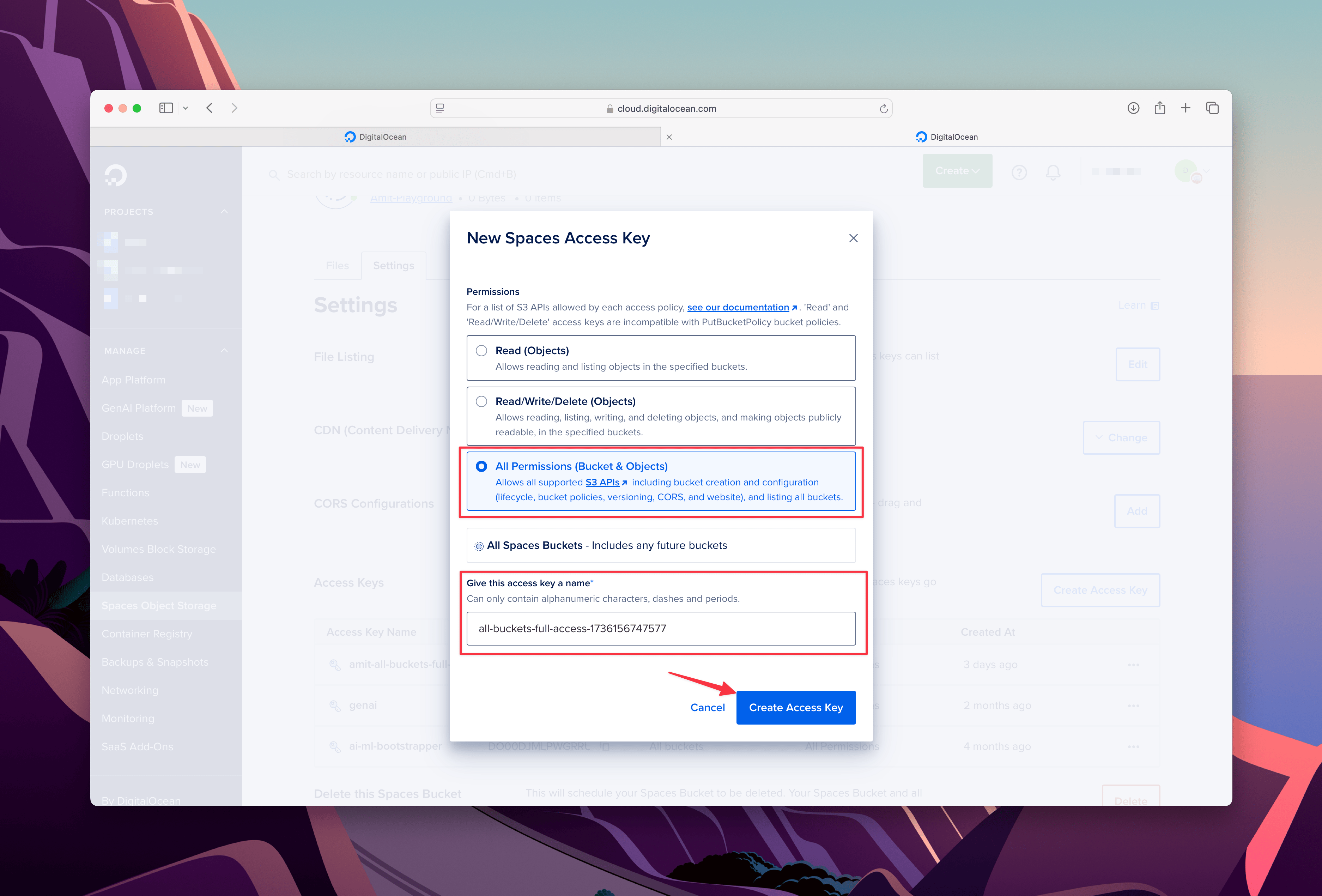Viewport: 1322px width, 896px height.
Task: Select the Read/Write/Delete (Objects) radio option
Action: [481, 401]
